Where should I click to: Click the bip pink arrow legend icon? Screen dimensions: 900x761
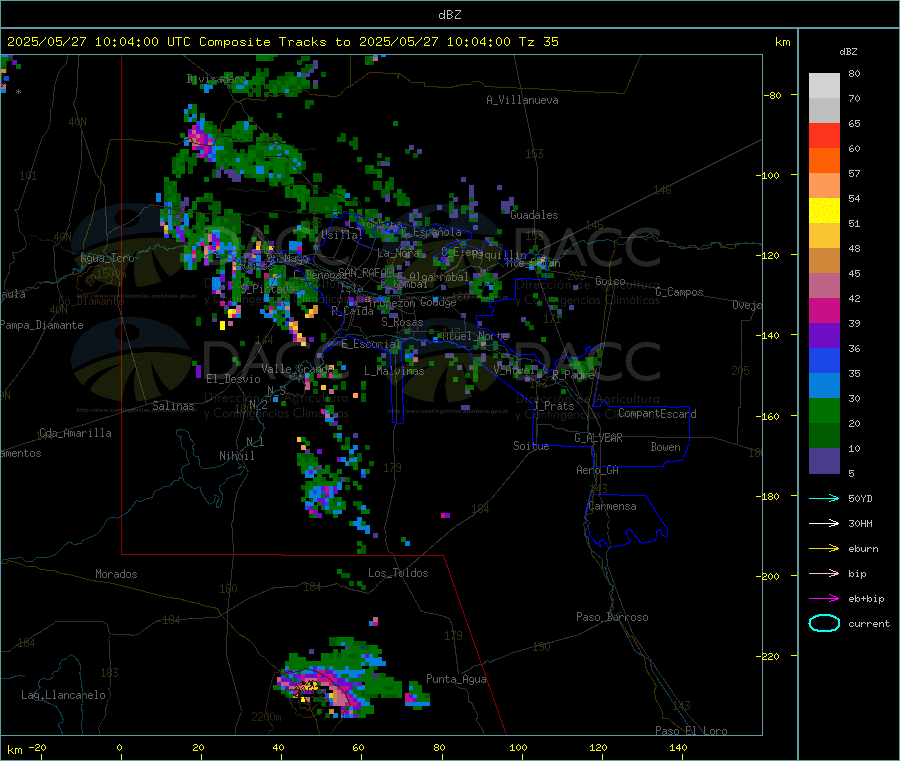tap(824, 573)
